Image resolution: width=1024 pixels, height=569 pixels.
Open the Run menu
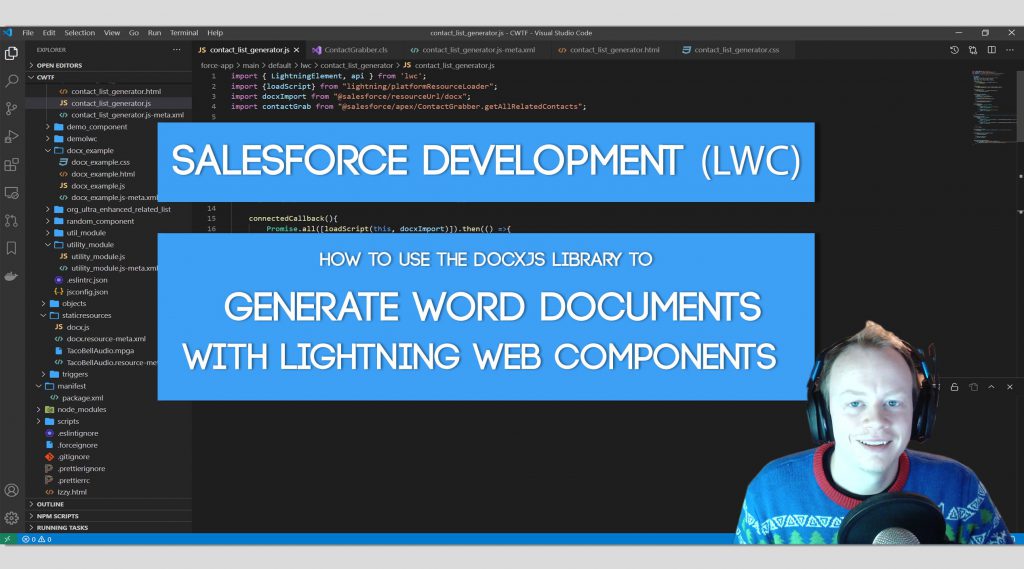click(154, 33)
